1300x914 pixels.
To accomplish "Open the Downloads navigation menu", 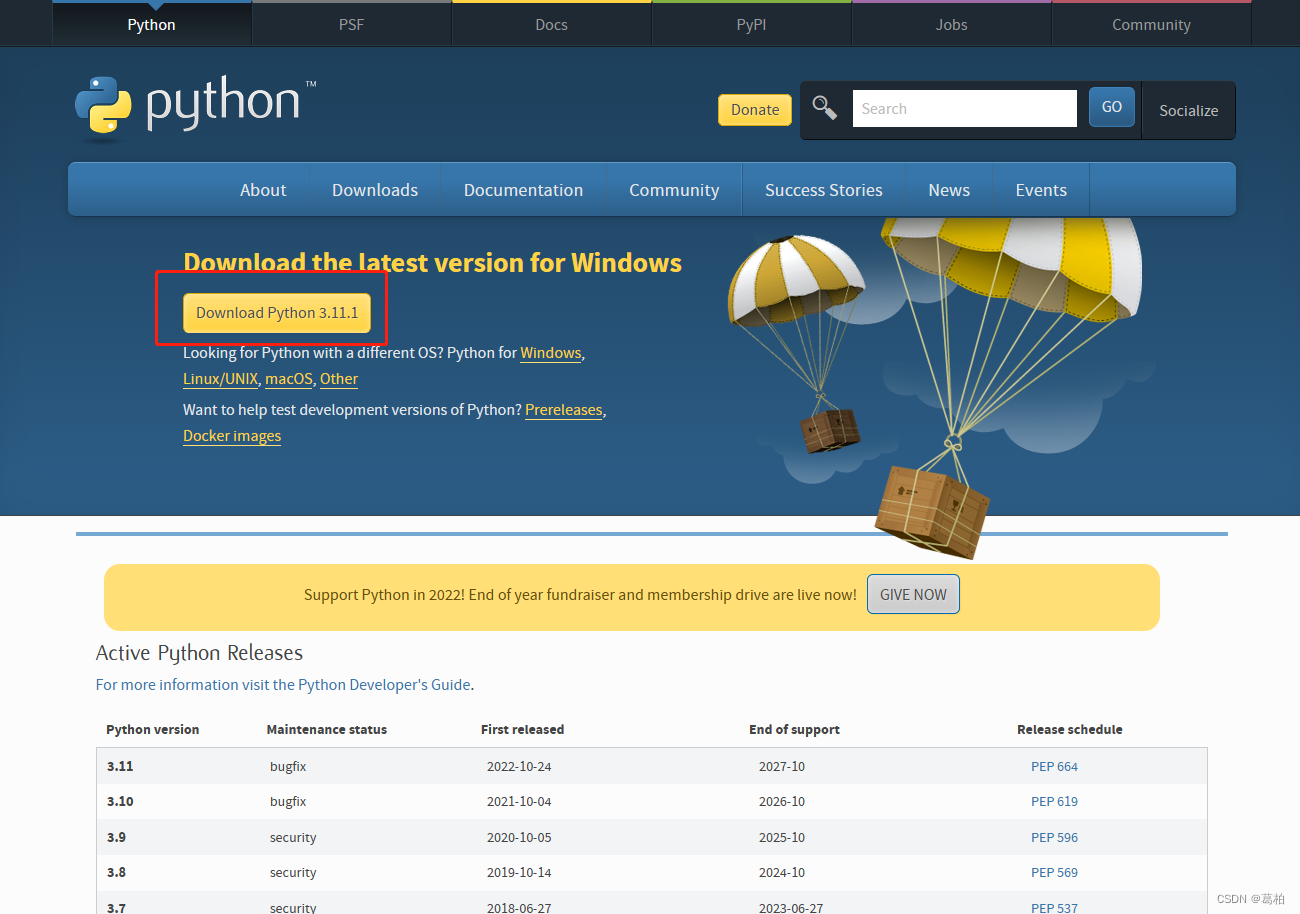I will click(375, 190).
